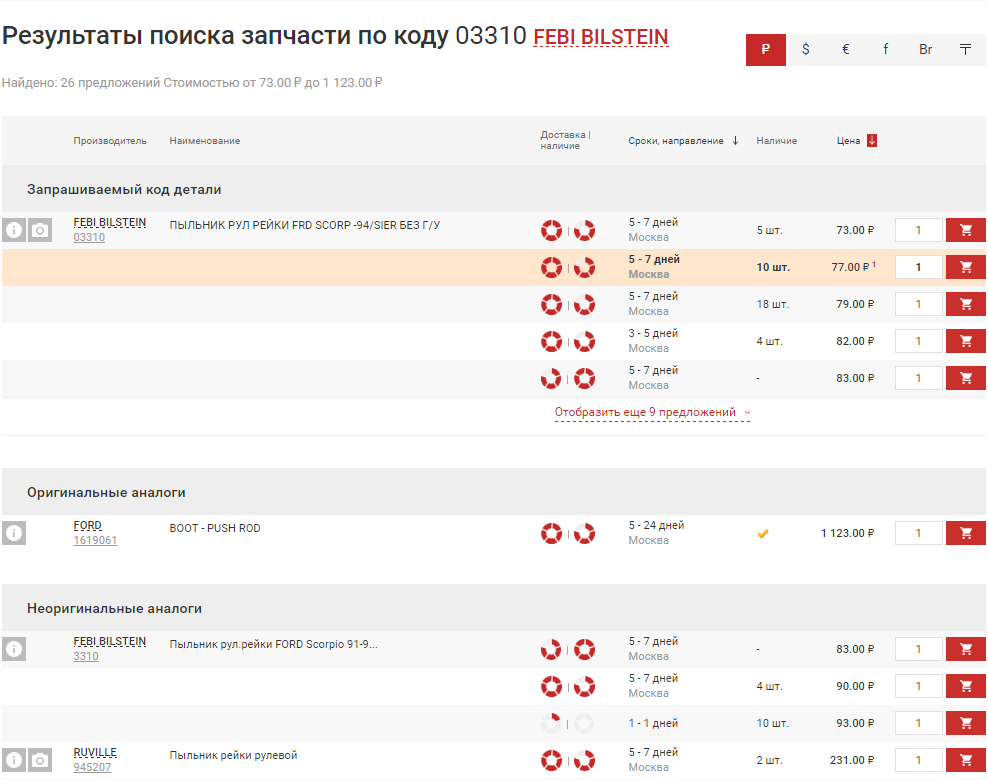988x780 pixels.
Task: Click the Производитель column header
Action: click(x=110, y=141)
